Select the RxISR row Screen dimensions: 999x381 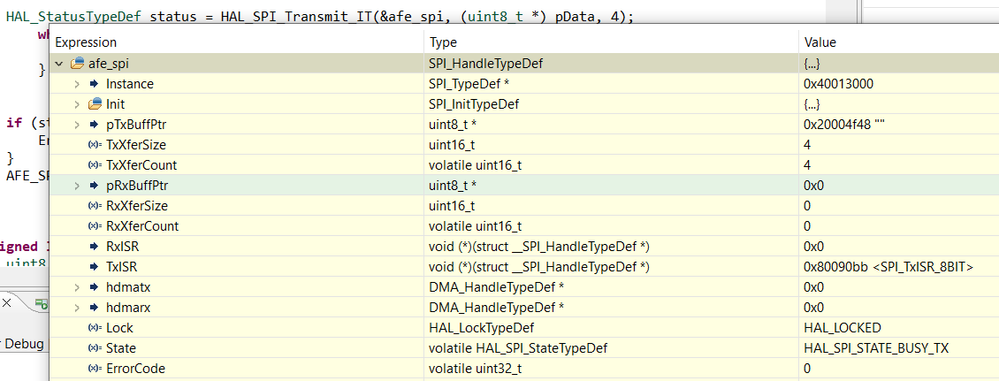(x=524, y=247)
